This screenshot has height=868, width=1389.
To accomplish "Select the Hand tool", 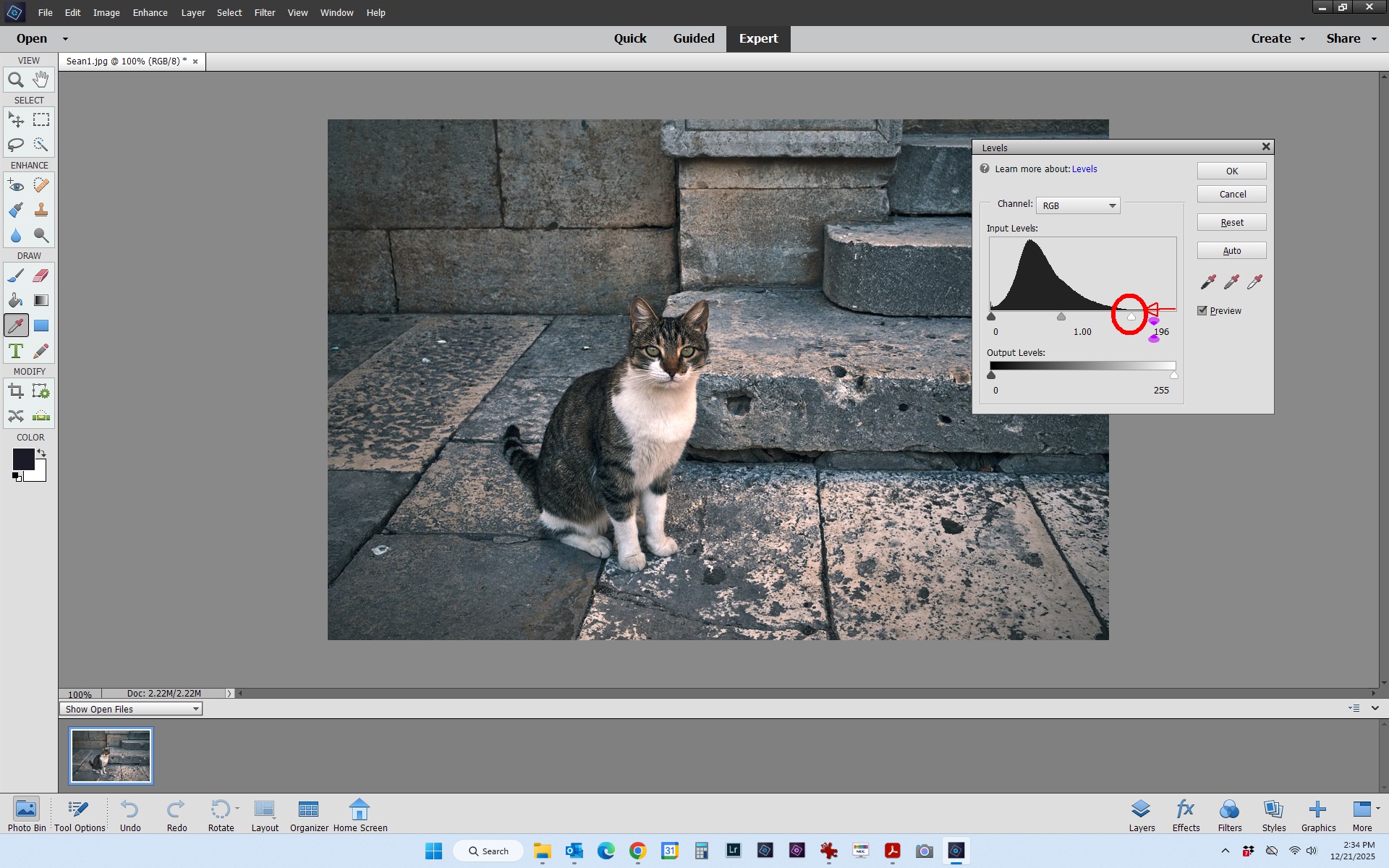I will (41, 80).
